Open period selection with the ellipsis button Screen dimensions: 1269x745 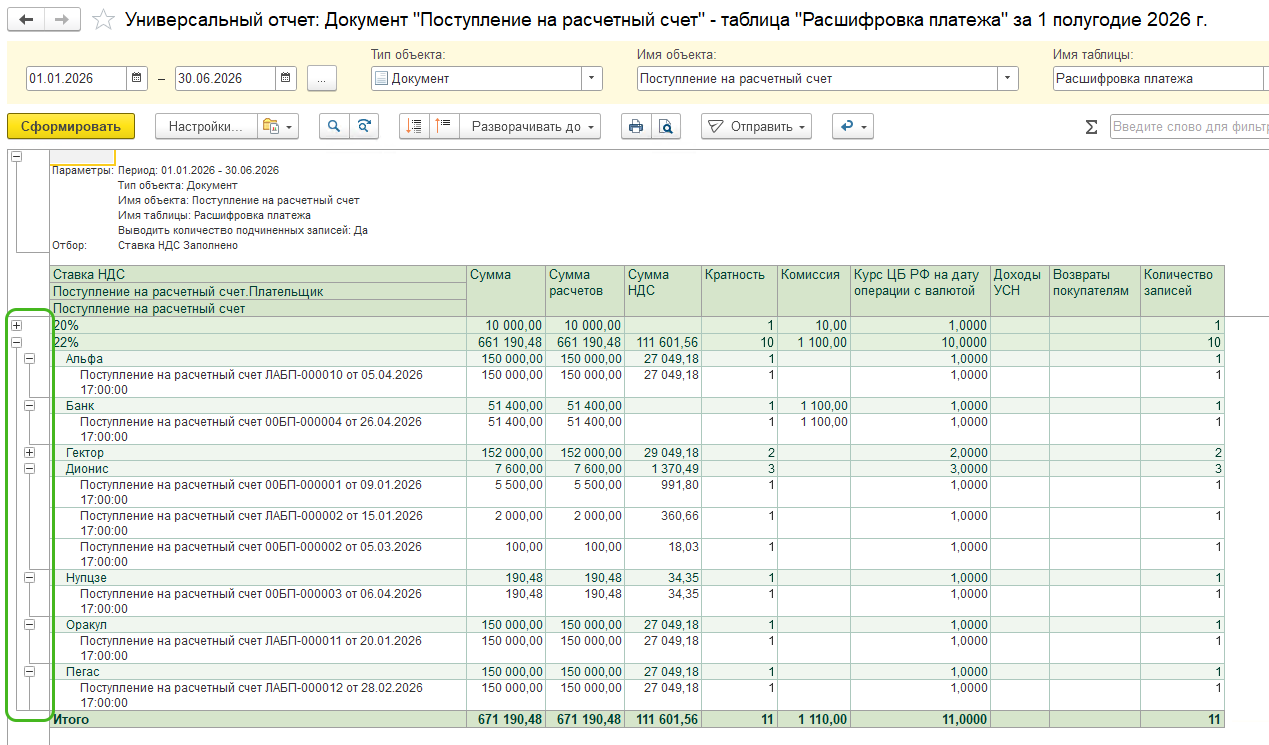coord(322,78)
